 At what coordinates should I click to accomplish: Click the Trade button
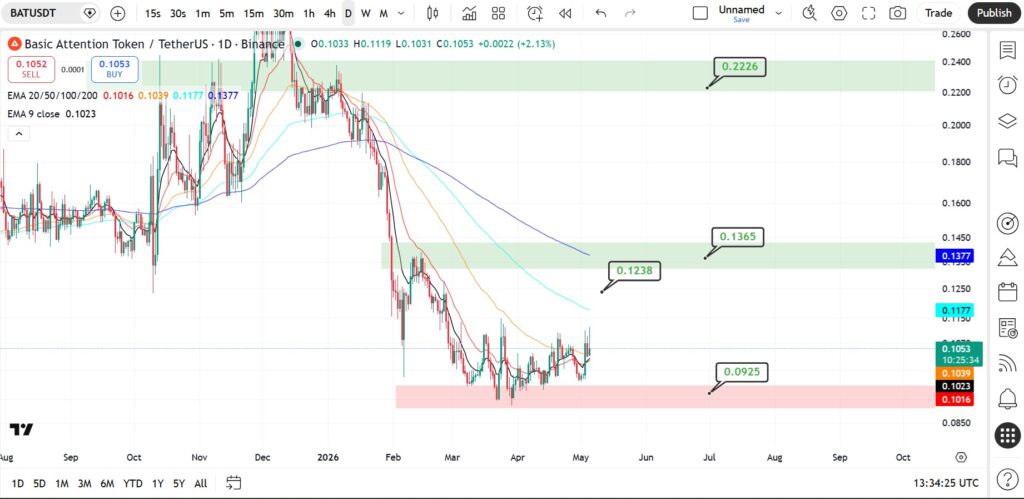(938, 13)
